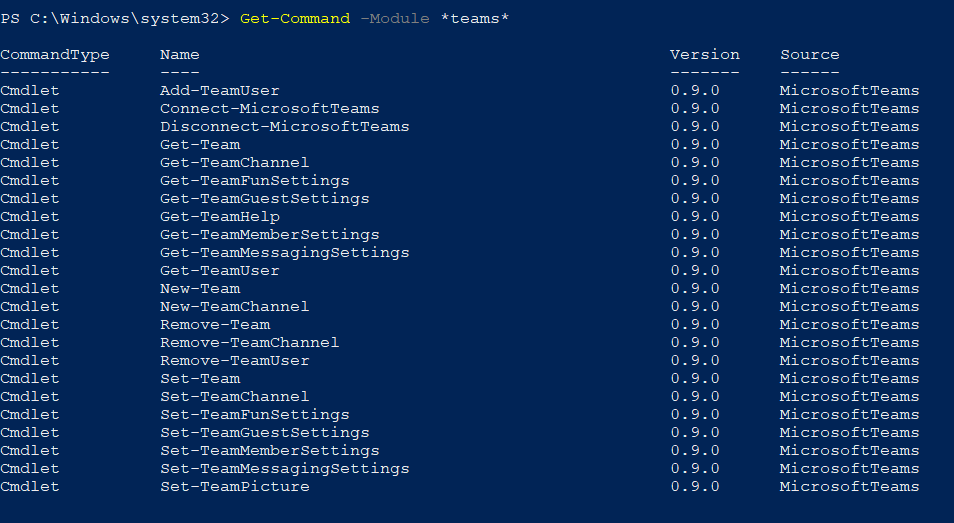This screenshot has width=954, height=523.
Task: Click the Version column header
Action: 705,55
